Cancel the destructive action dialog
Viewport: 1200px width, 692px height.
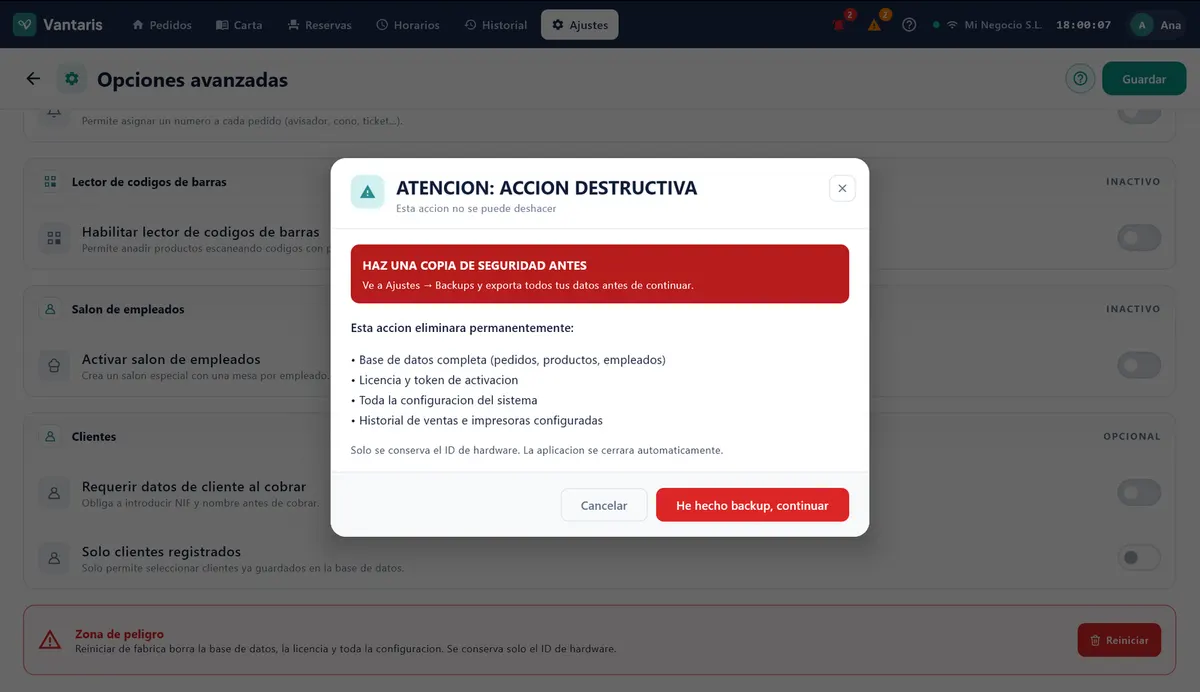tap(604, 505)
